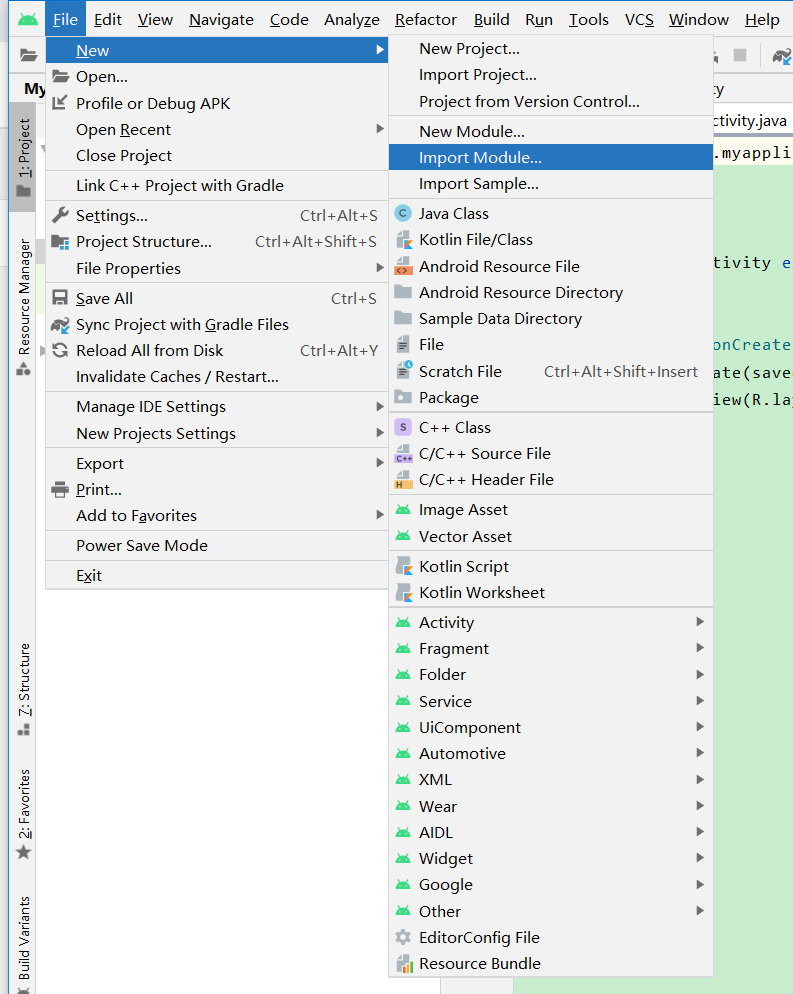The image size is (793, 994).
Task: Expand the Service submenu arrow
Action: [x=700, y=700]
